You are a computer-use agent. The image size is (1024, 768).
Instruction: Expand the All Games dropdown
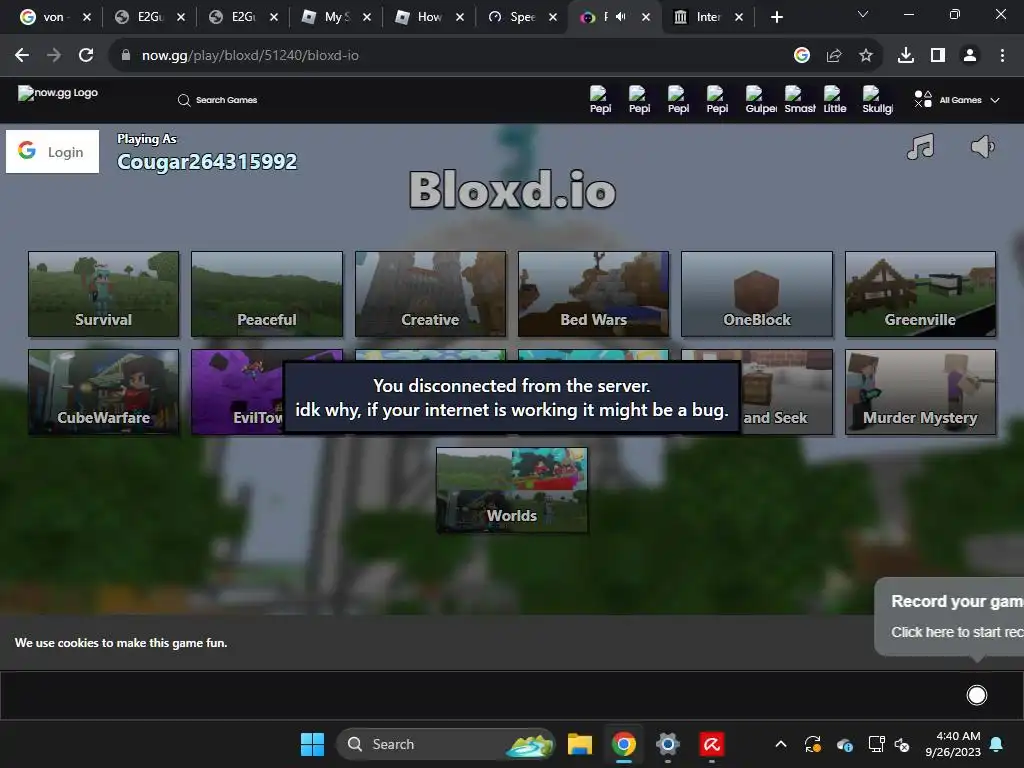click(x=957, y=100)
